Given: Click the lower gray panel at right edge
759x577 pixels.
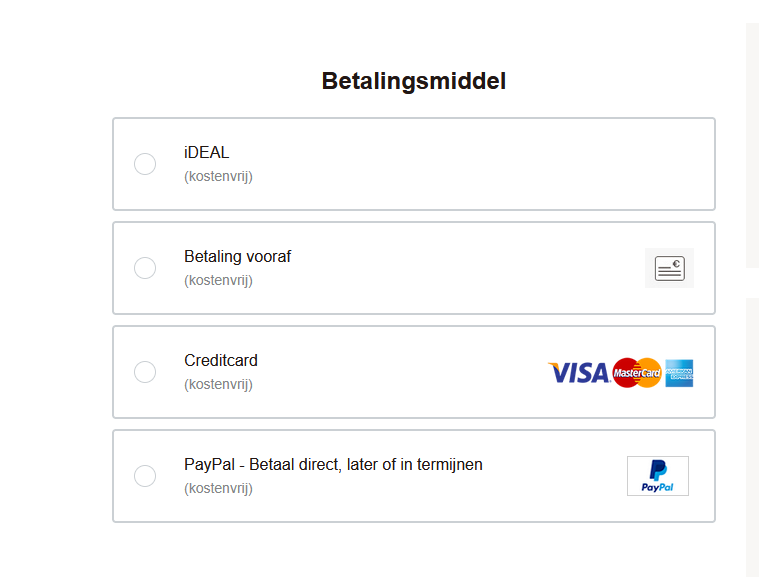Looking at the screenshot, I should click(752, 437).
